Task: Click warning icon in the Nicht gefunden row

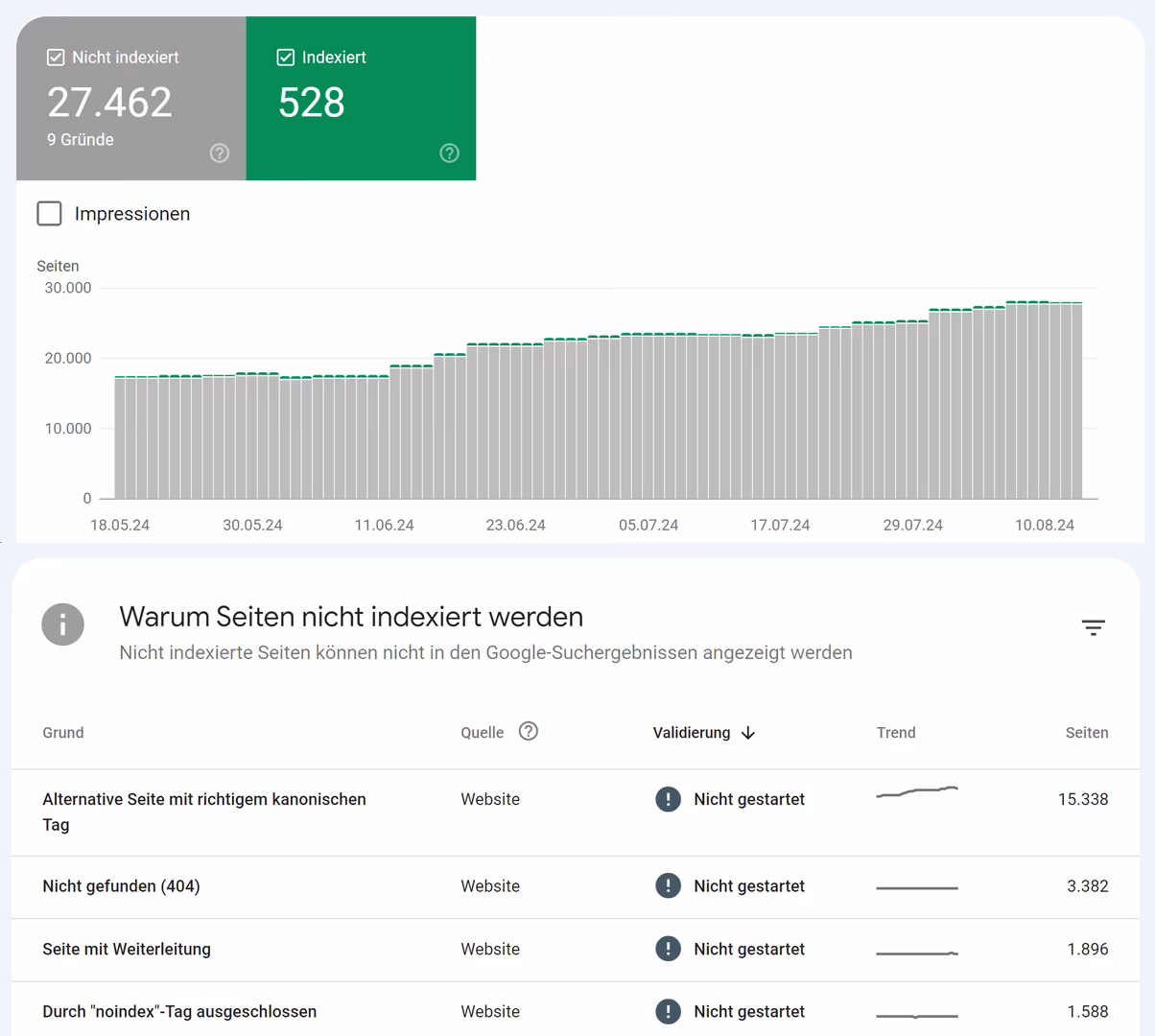Action: click(x=668, y=886)
